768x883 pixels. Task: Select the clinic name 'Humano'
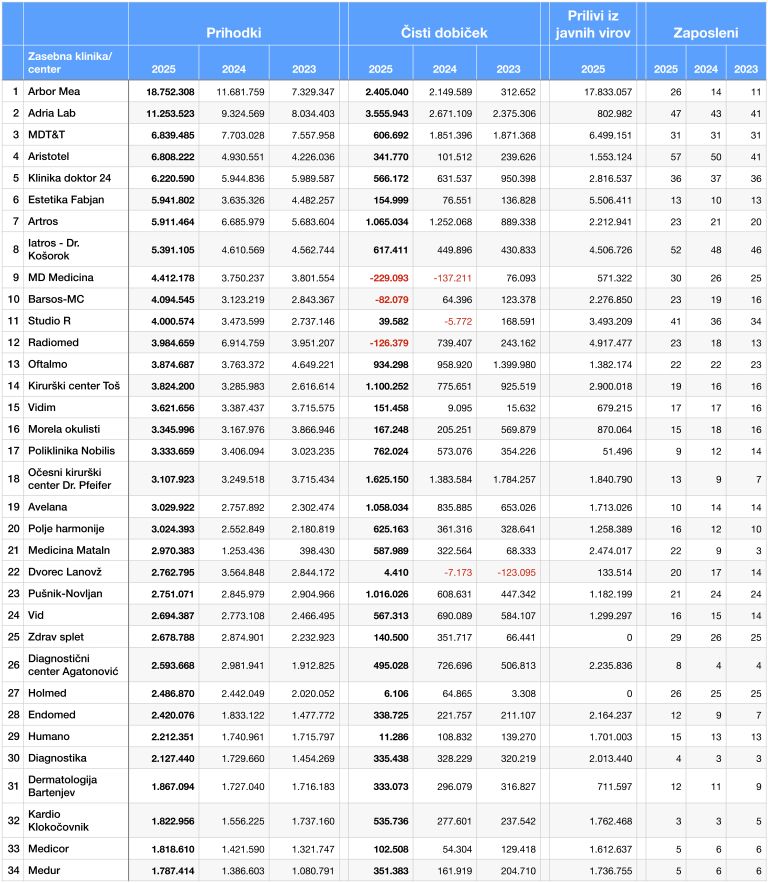pyautogui.click(x=49, y=737)
